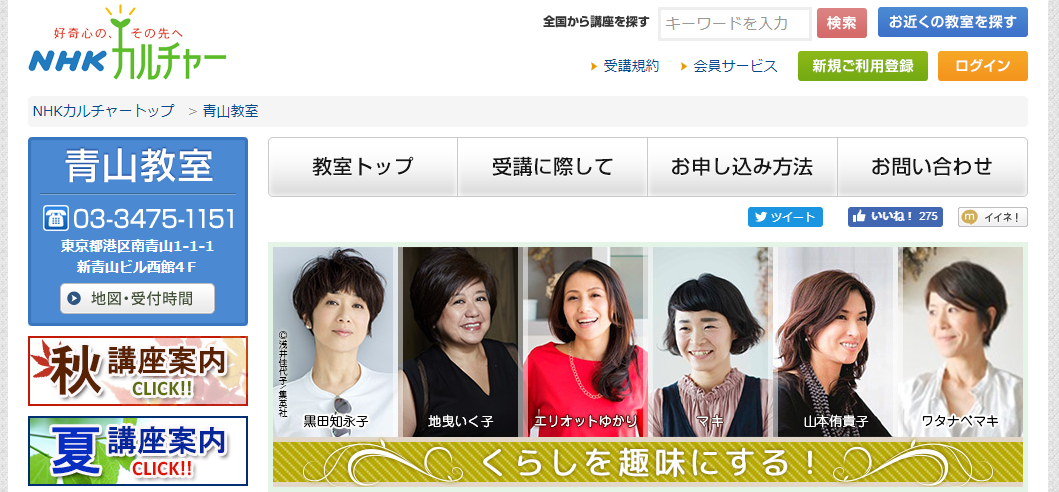Click the キーワードを入力 search field
The image size is (1059, 492).
735,24
